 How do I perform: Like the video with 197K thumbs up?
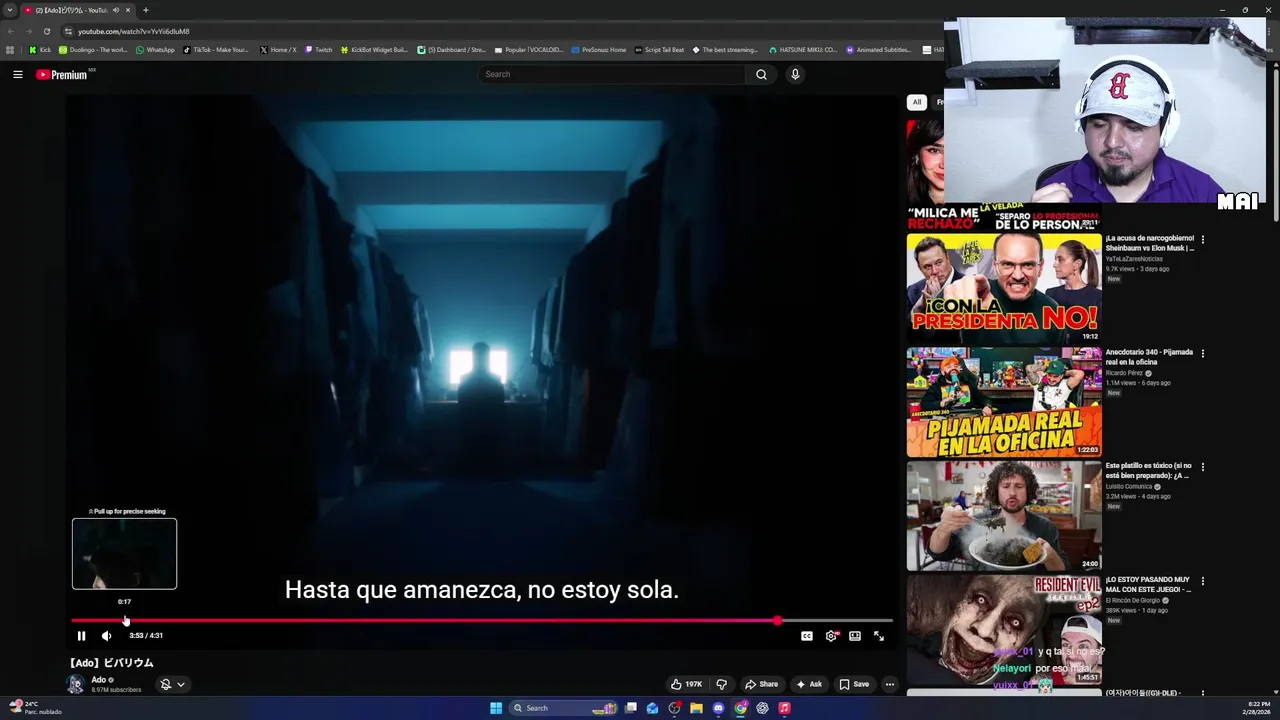point(687,684)
